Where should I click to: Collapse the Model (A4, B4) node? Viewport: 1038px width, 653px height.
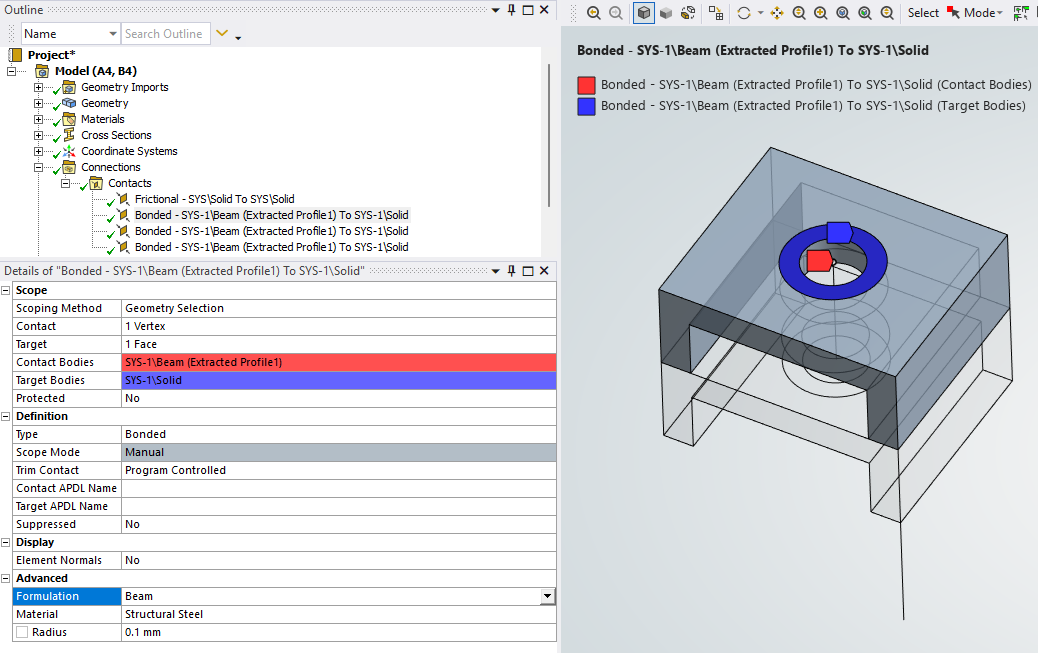point(11,71)
